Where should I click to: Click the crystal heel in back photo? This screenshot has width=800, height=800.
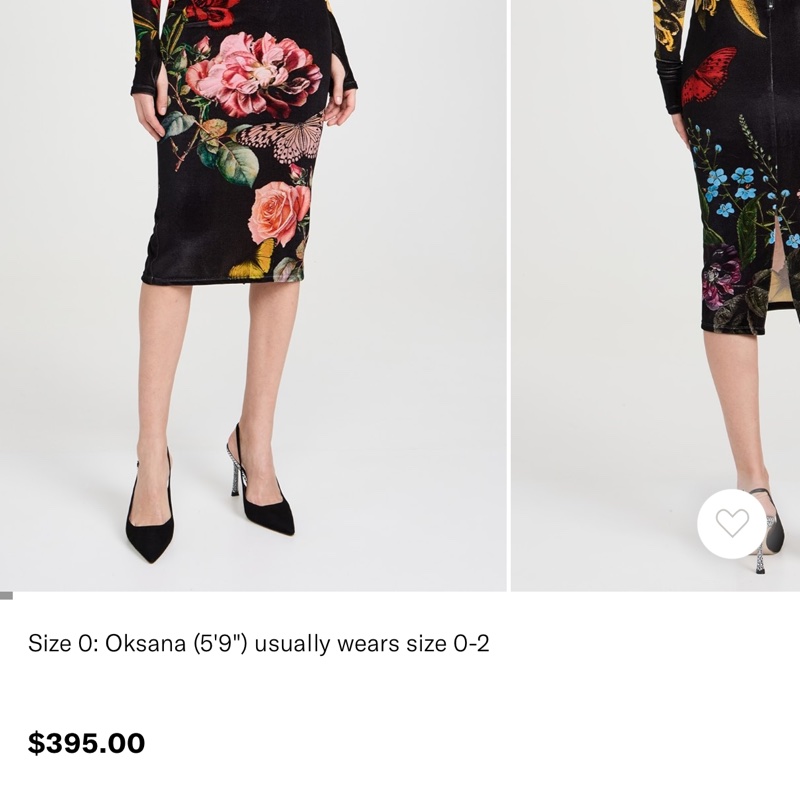pos(762,557)
